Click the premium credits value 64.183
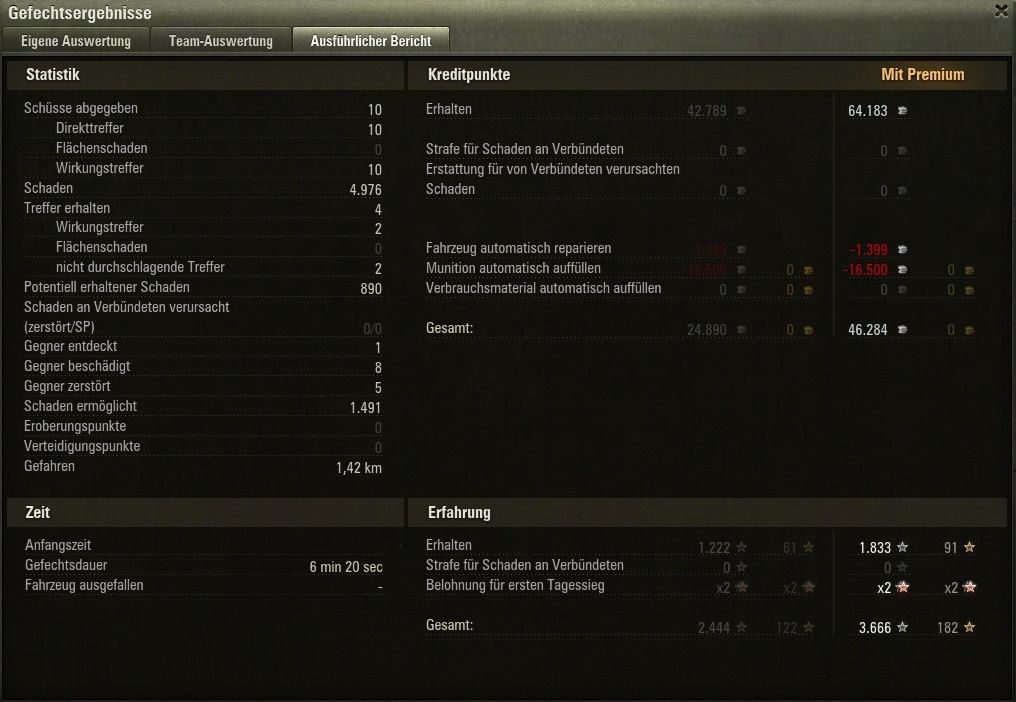Screen dimensions: 1016x702 click(868, 111)
